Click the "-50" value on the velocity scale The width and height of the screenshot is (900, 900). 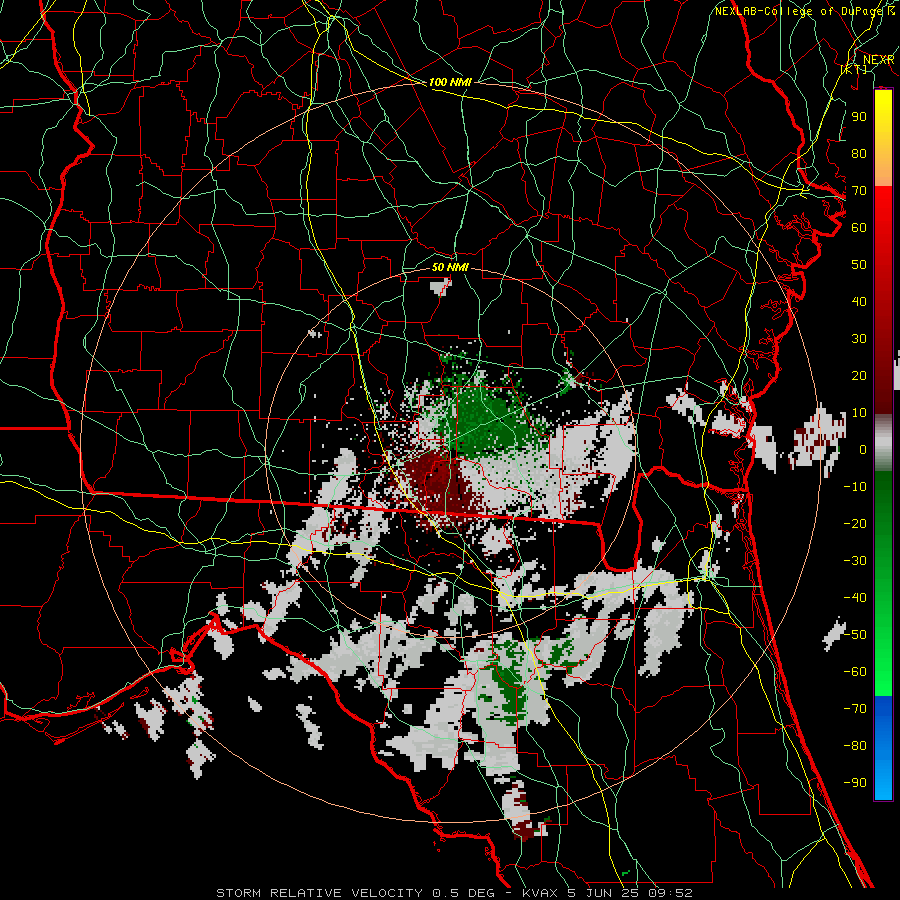(855, 635)
